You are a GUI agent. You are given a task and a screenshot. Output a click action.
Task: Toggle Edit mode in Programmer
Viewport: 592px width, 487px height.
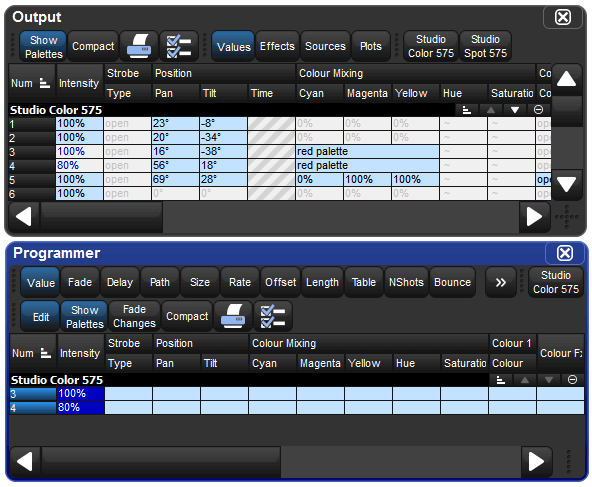[40, 317]
